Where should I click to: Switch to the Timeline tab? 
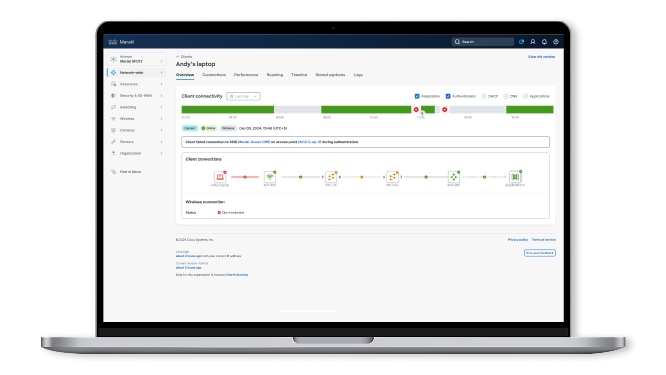(x=299, y=75)
